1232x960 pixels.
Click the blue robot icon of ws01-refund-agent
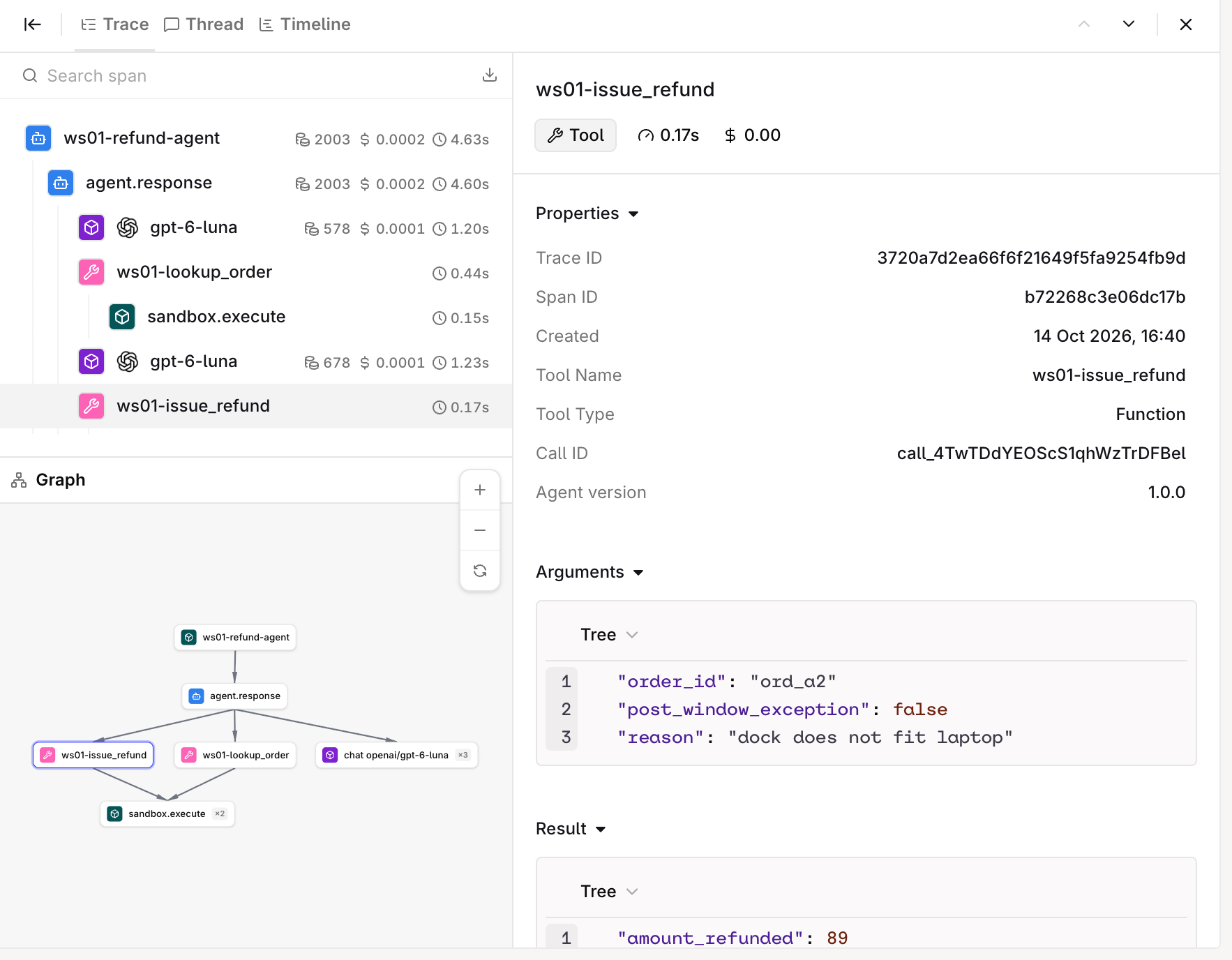(38, 139)
